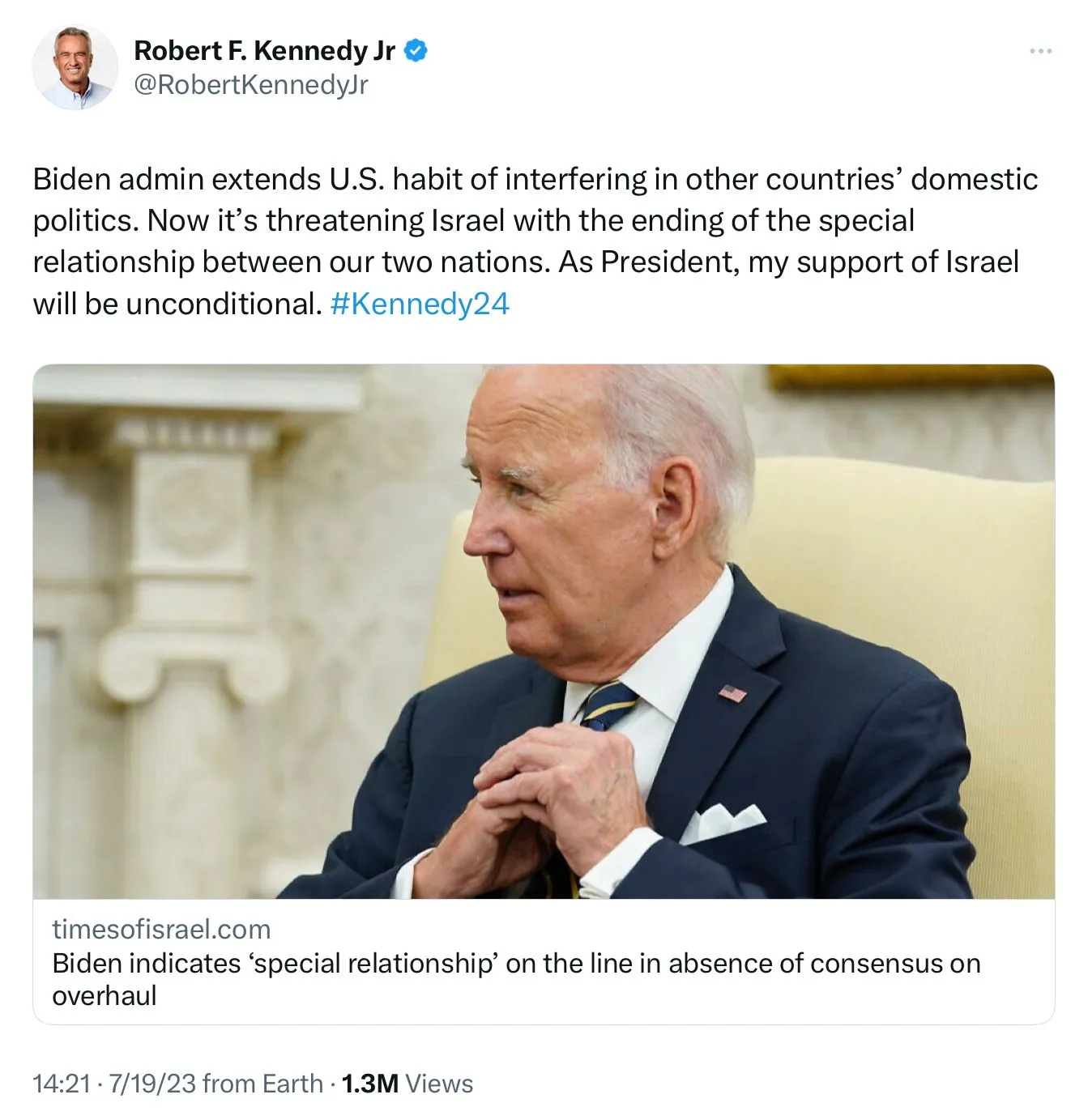Click the 'will be unconditional.' text
This screenshot has height=1120, width=1088.
(x=177, y=304)
